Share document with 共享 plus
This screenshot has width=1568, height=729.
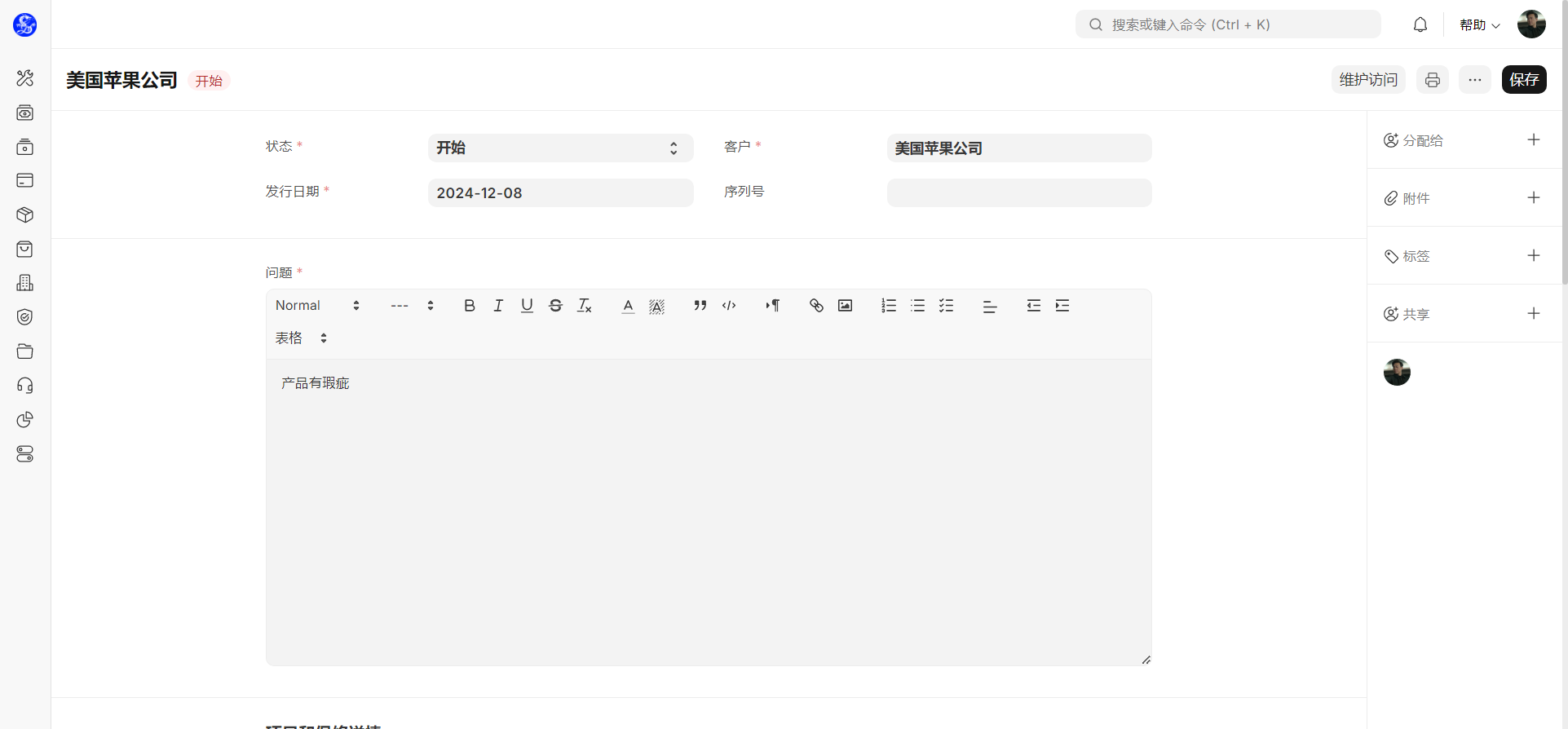pos(1534,313)
